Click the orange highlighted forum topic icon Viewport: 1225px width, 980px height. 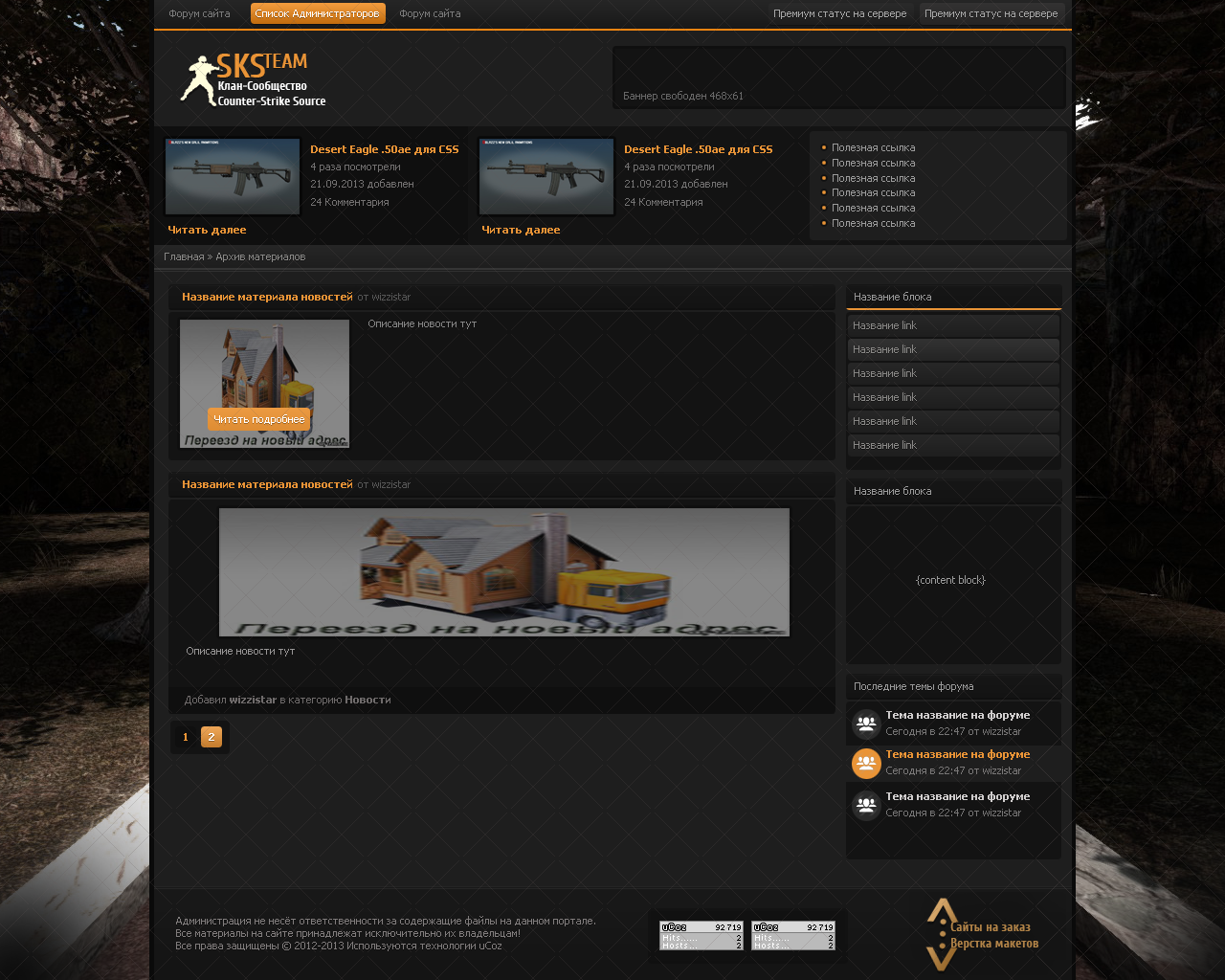(x=866, y=763)
